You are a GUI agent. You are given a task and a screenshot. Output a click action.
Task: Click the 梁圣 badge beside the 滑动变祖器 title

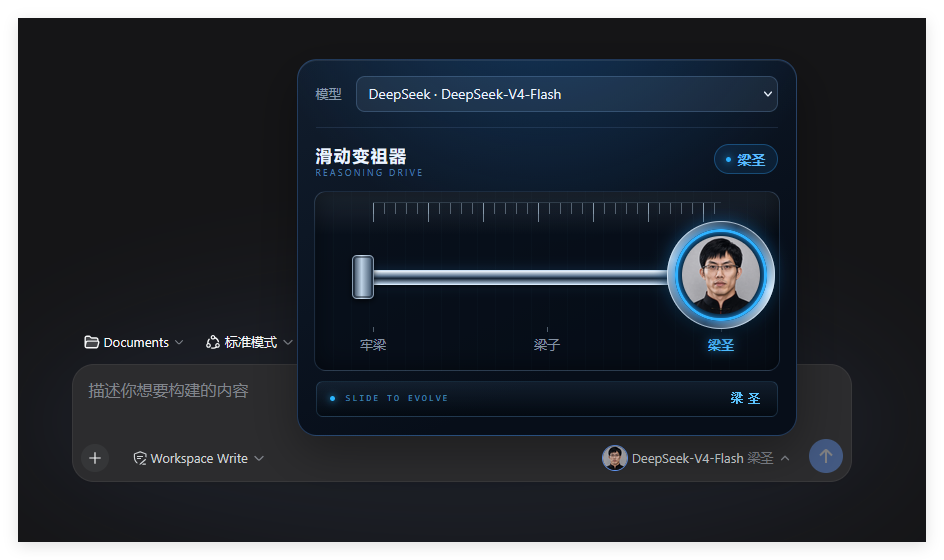coord(745,160)
